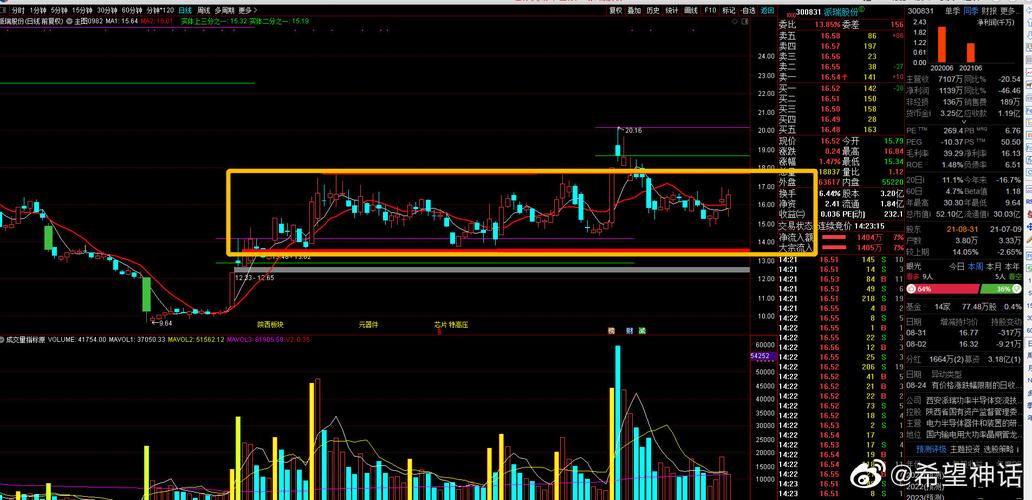Viewport: 1032px width, 500px height.
Task: Click 08-31 fund holding row
Action: [x=964, y=332]
